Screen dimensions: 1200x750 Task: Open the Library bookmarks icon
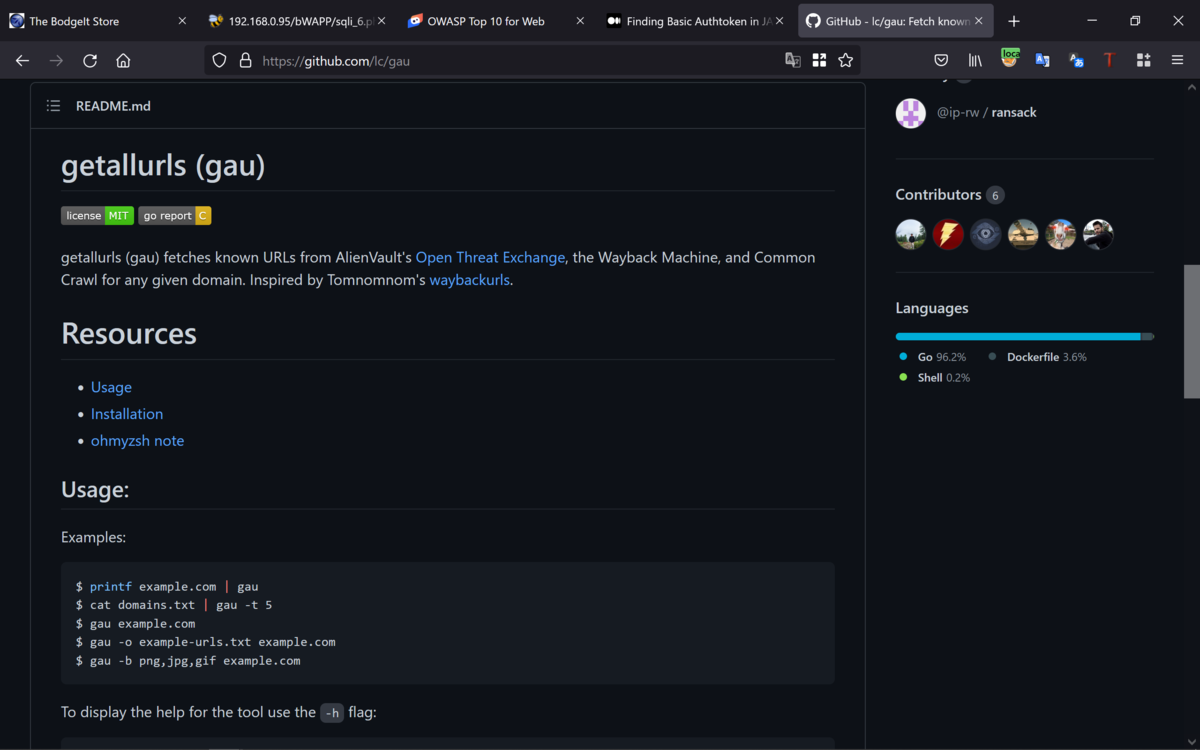975,60
